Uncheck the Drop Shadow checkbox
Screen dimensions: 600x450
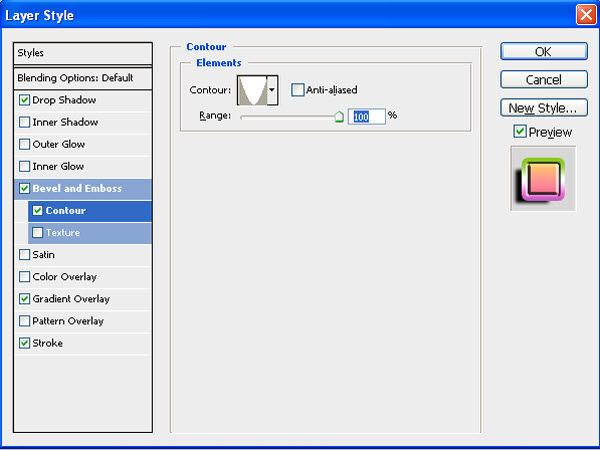pos(24,100)
